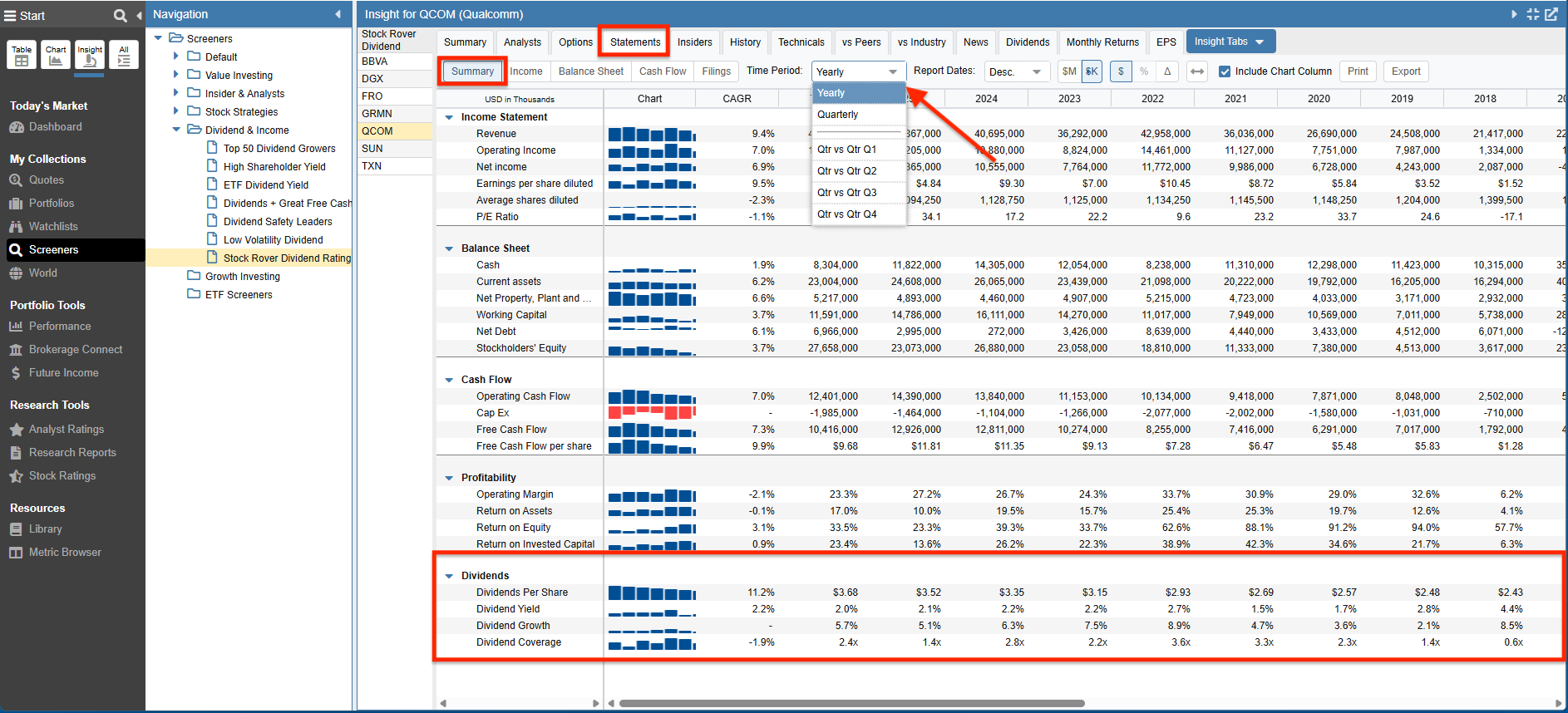Show values in thousands ($K)

[1092, 71]
